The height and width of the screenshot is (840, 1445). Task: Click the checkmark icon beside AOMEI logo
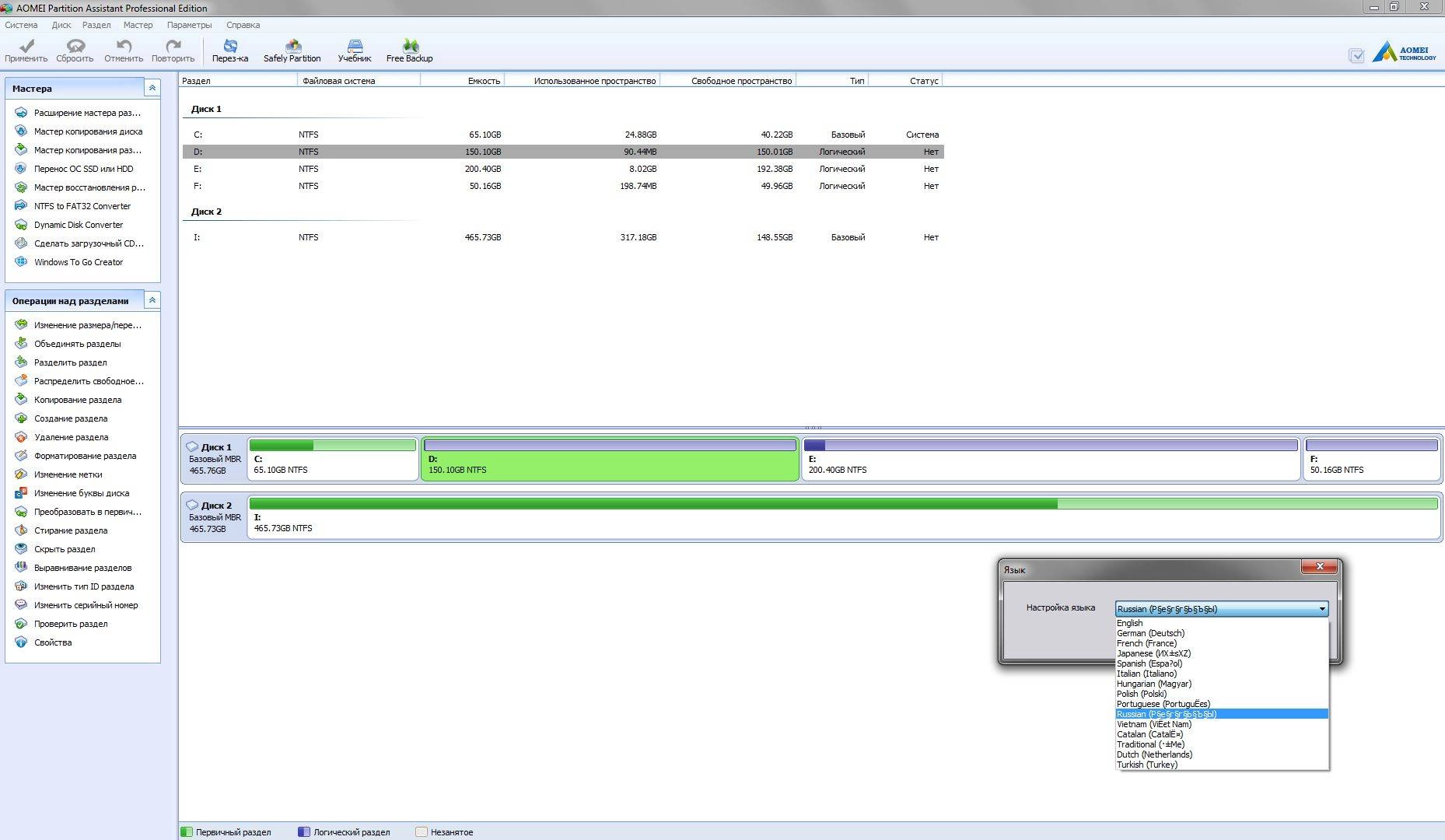click(1356, 56)
